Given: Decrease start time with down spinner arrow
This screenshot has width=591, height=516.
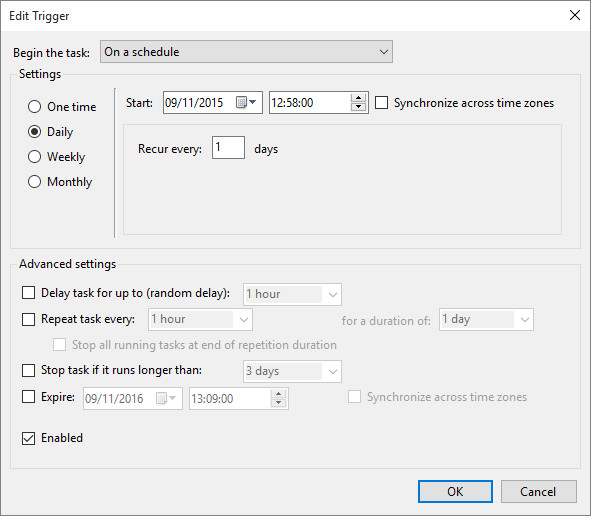Looking at the screenshot, I should pos(358,107).
